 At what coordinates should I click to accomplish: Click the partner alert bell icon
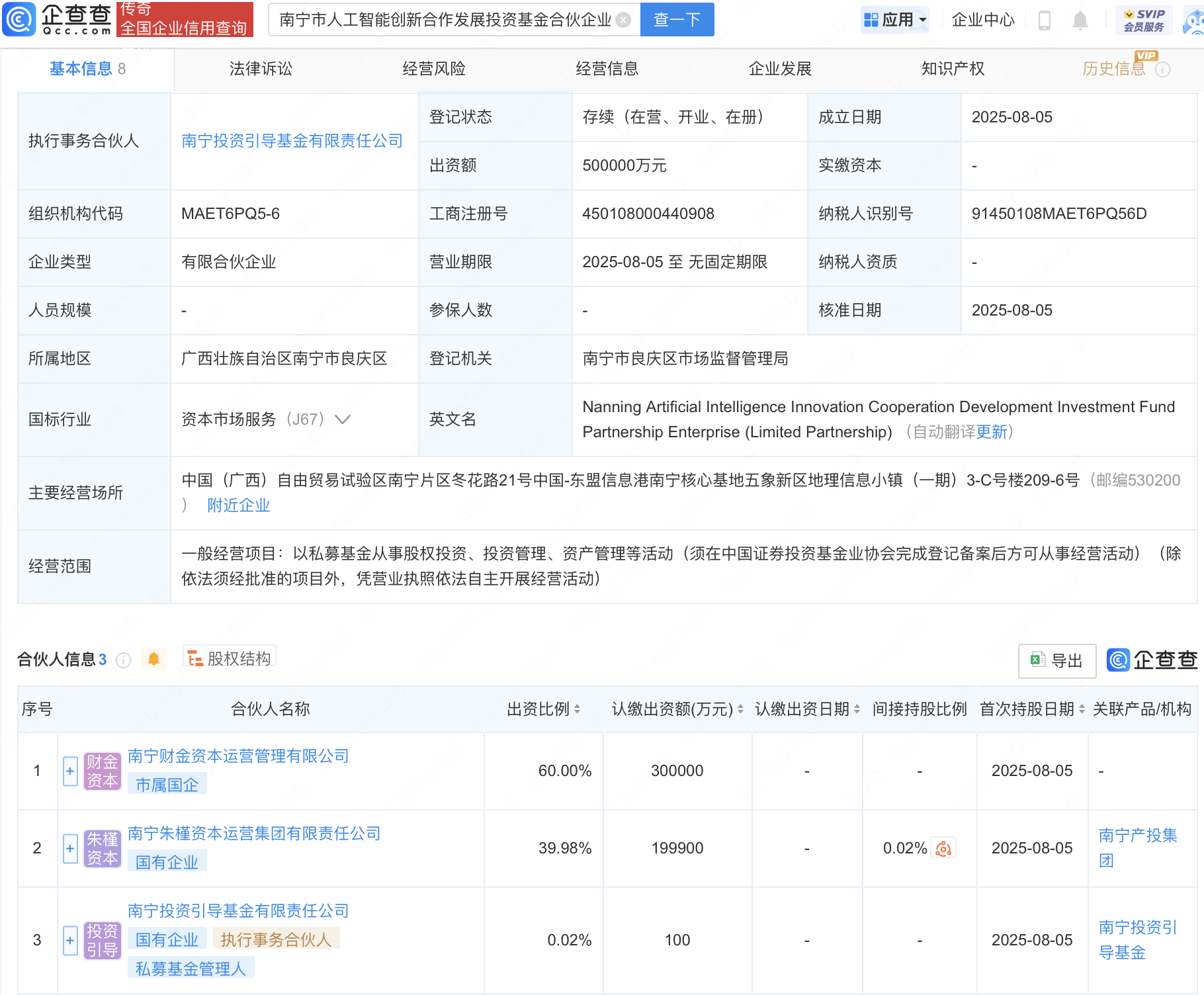point(154,659)
